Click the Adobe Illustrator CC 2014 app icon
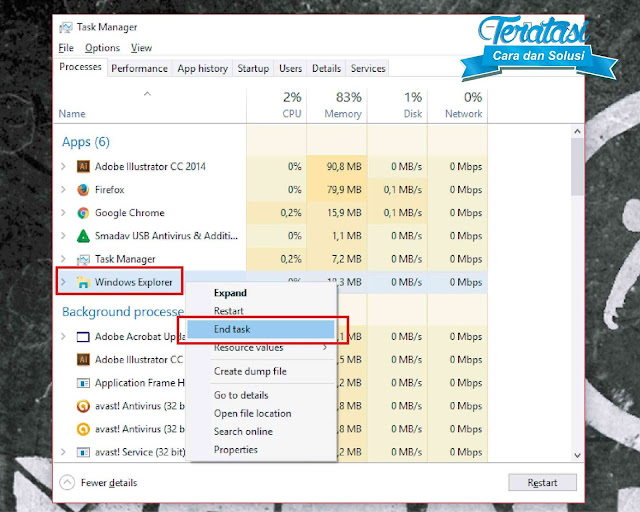 (x=83, y=167)
